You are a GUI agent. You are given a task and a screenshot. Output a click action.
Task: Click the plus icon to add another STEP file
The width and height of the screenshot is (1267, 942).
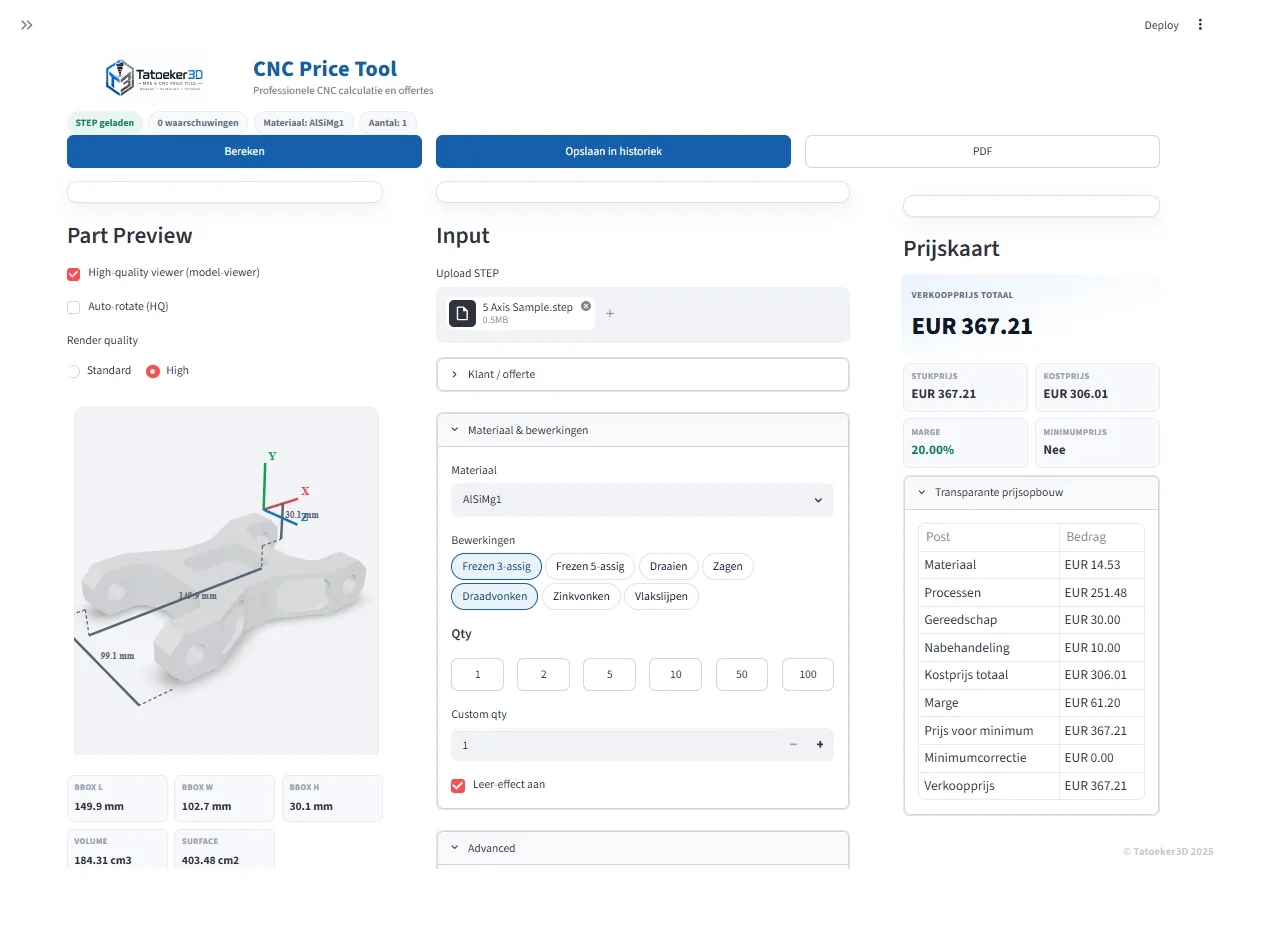(x=610, y=313)
